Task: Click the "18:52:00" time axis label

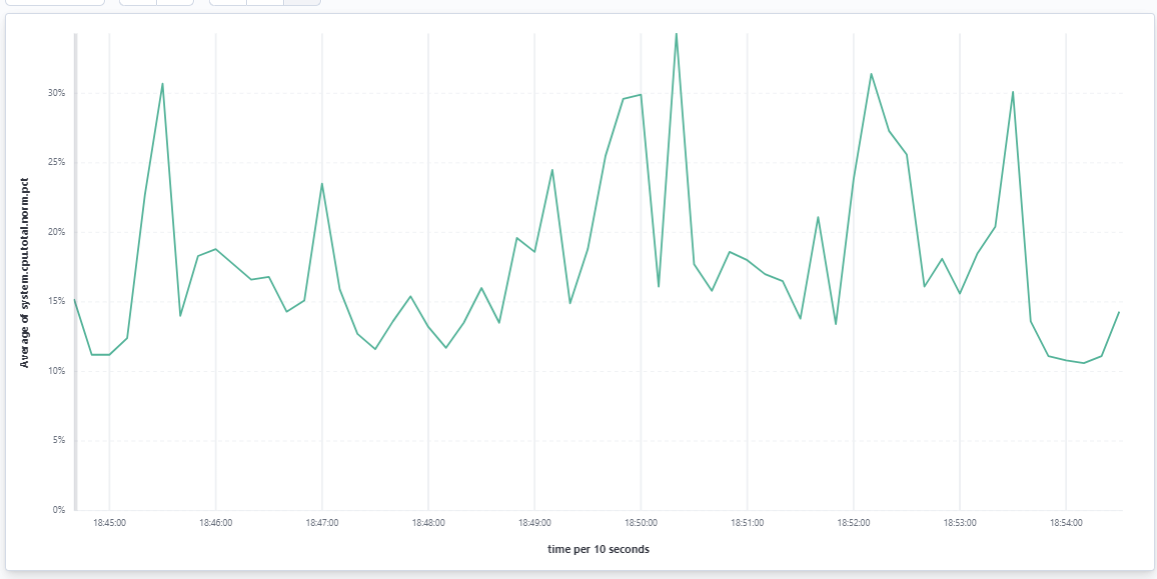Action: pos(853,522)
